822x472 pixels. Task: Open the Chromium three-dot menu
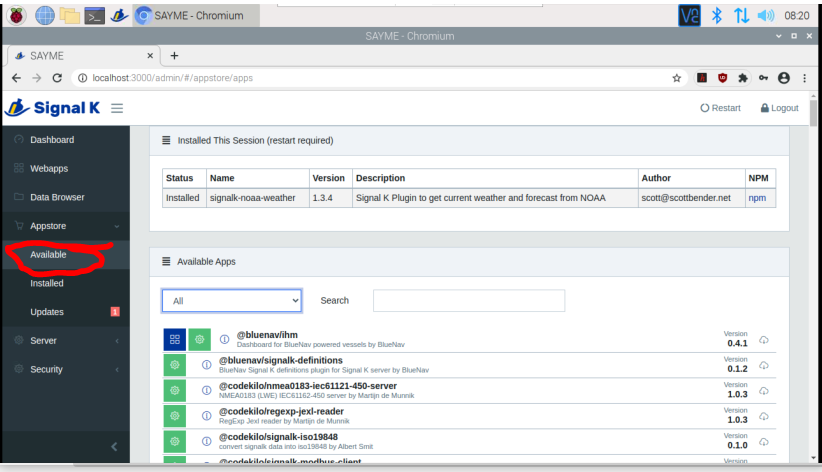804,78
